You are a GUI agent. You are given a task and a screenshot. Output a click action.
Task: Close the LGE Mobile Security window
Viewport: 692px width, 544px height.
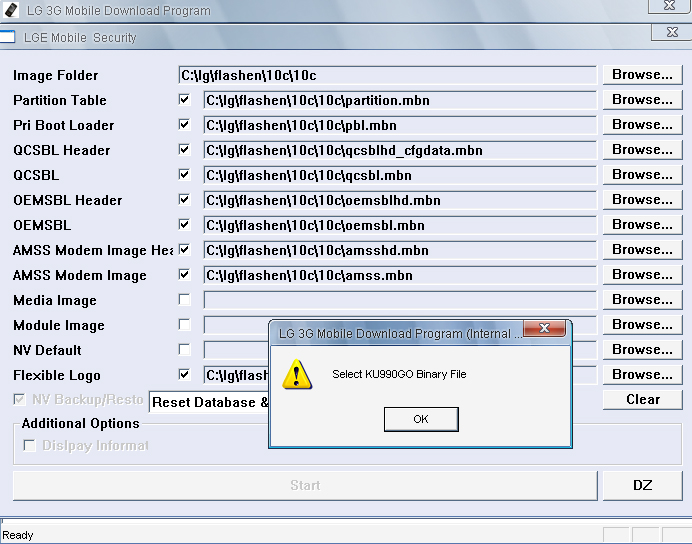point(672,32)
